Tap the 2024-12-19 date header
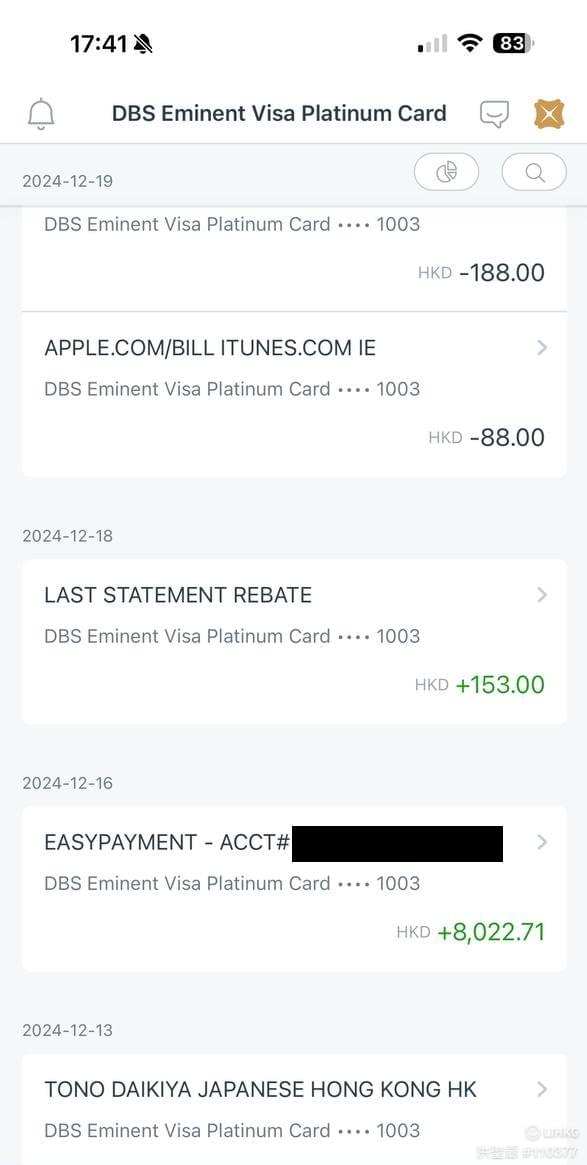 point(68,181)
